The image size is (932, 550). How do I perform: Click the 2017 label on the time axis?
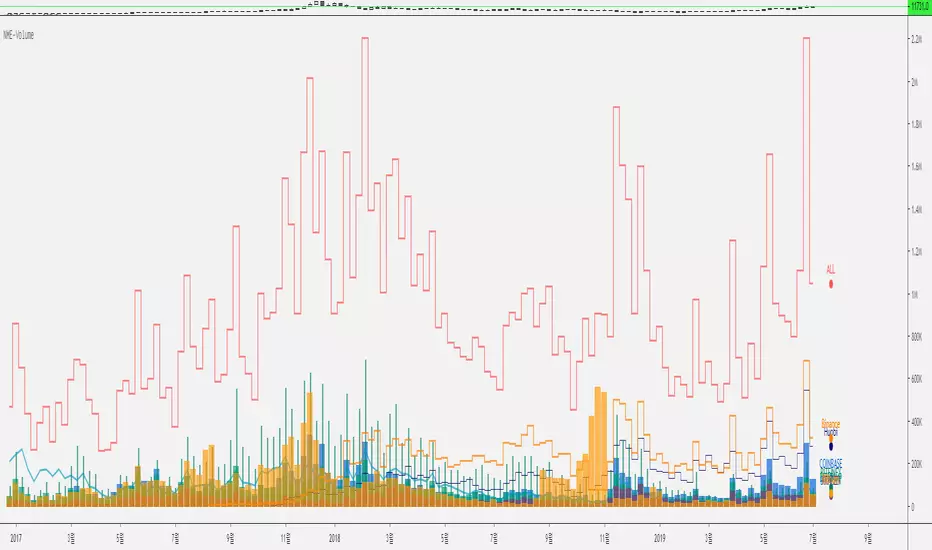16,538
